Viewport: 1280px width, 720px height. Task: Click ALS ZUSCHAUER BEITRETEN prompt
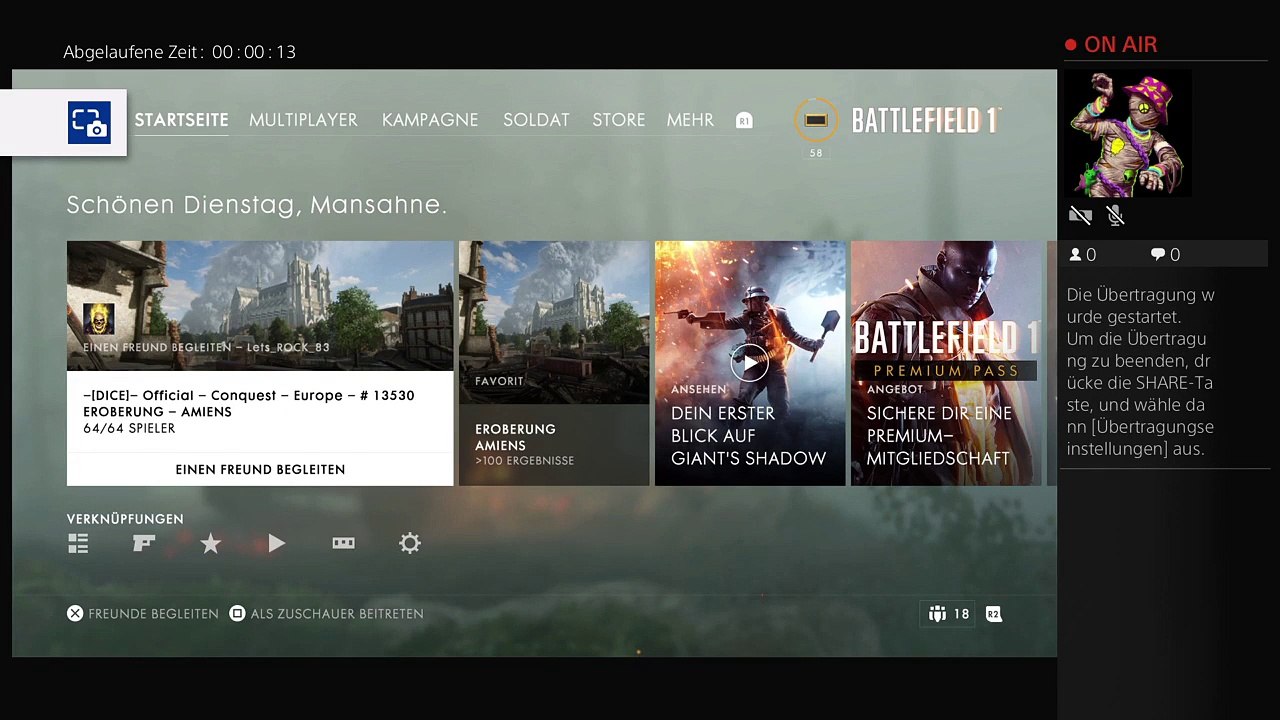coord(326,614)
